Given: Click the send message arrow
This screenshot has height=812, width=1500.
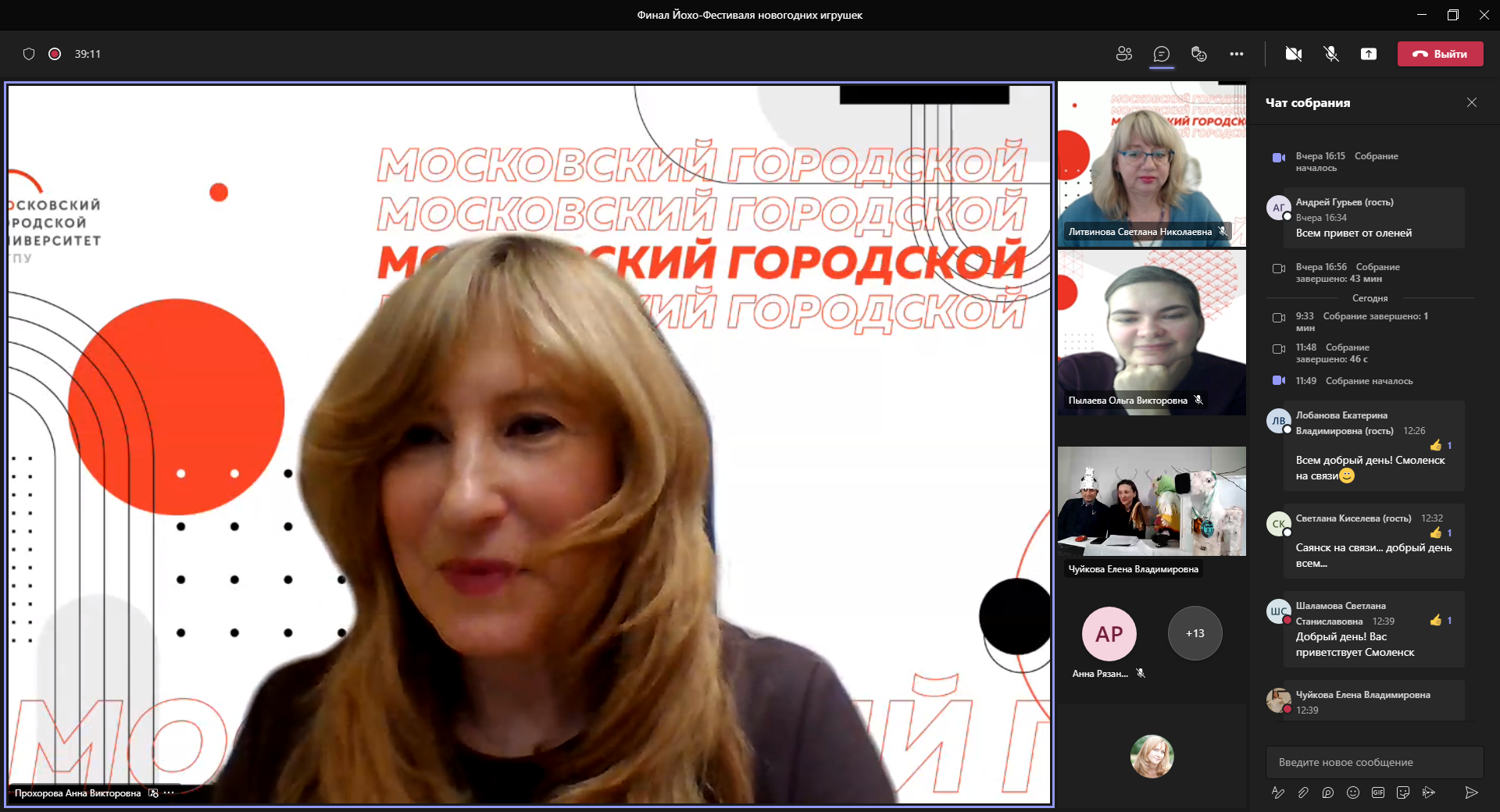Looking at the screenshot, I should coord(1471,792).
